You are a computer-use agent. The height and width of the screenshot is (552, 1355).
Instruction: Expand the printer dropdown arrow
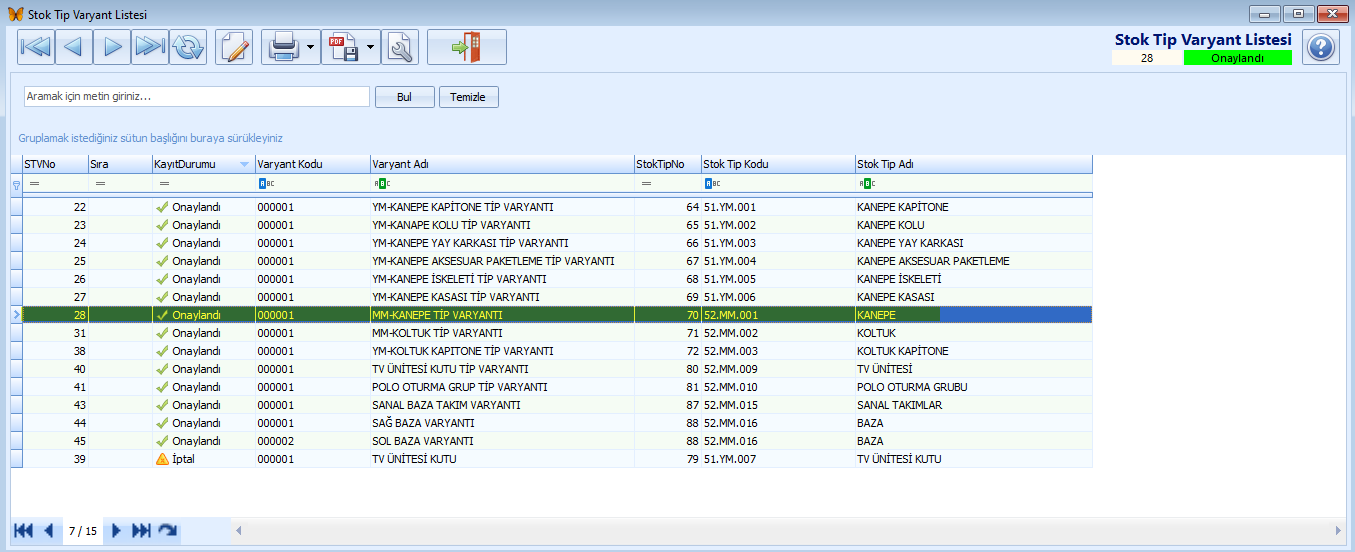coord(311,47)
